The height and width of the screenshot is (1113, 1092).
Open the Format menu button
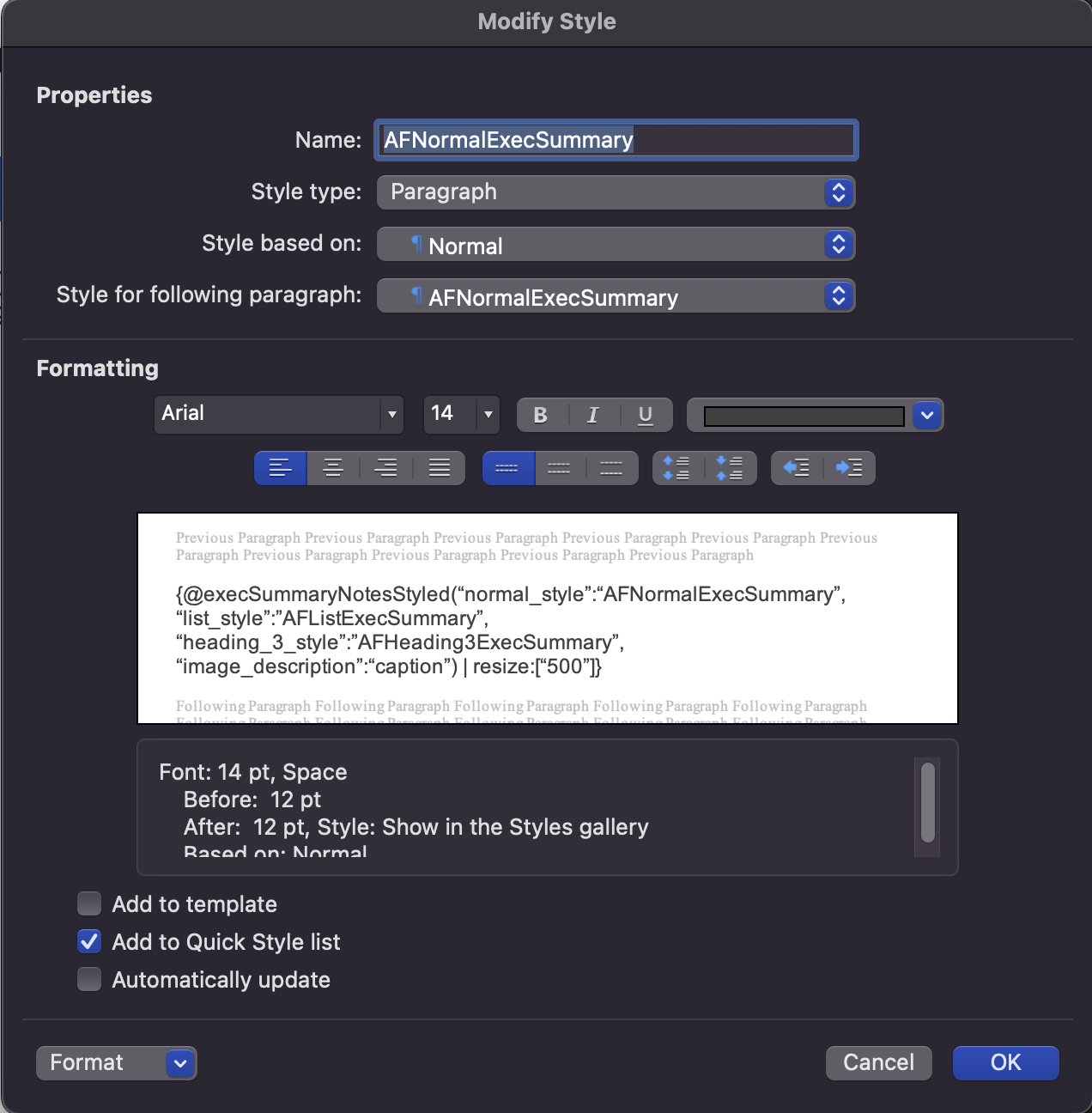[x=116, y=1063]
